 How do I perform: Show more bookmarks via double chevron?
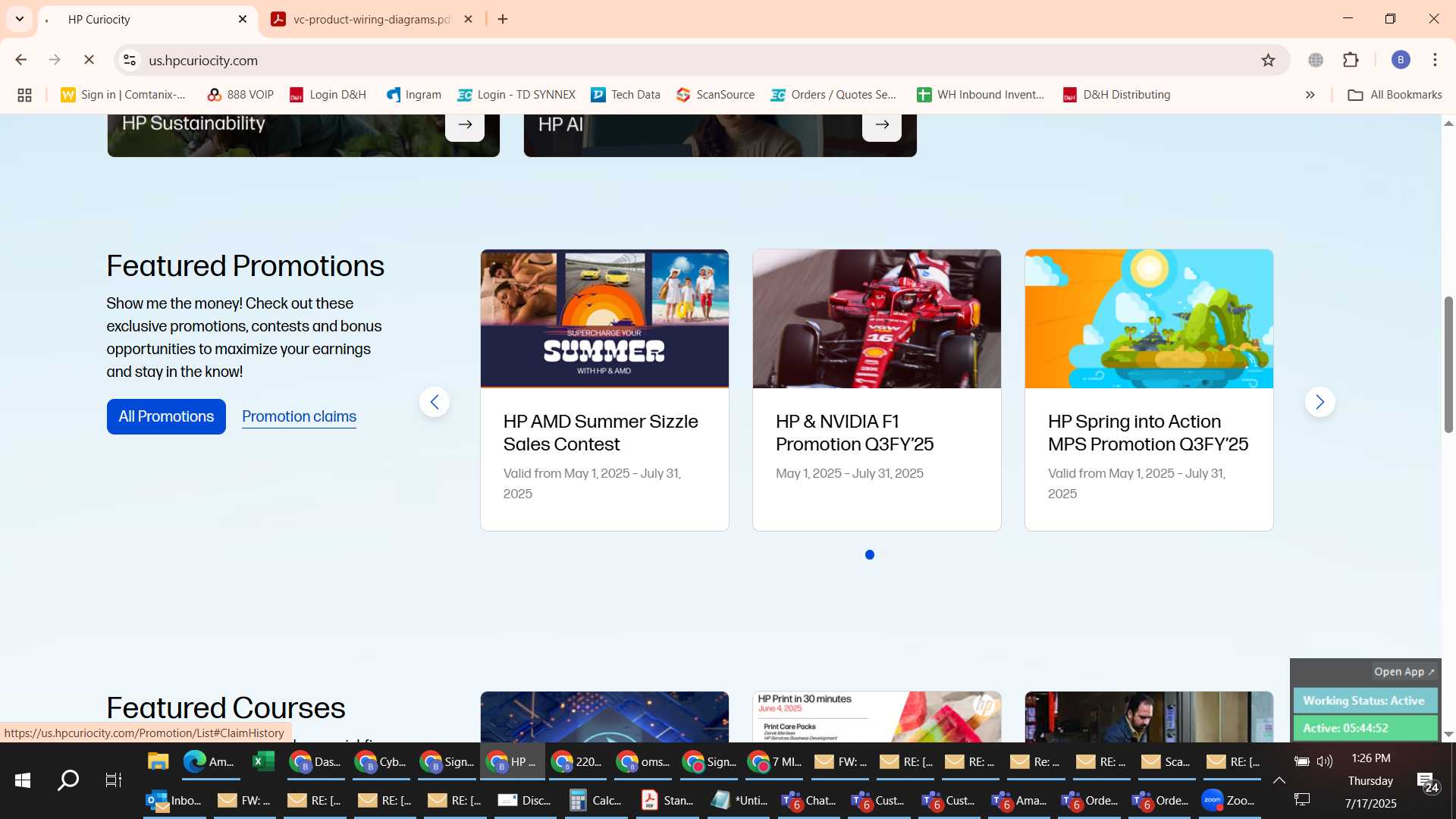point(1310,95)
